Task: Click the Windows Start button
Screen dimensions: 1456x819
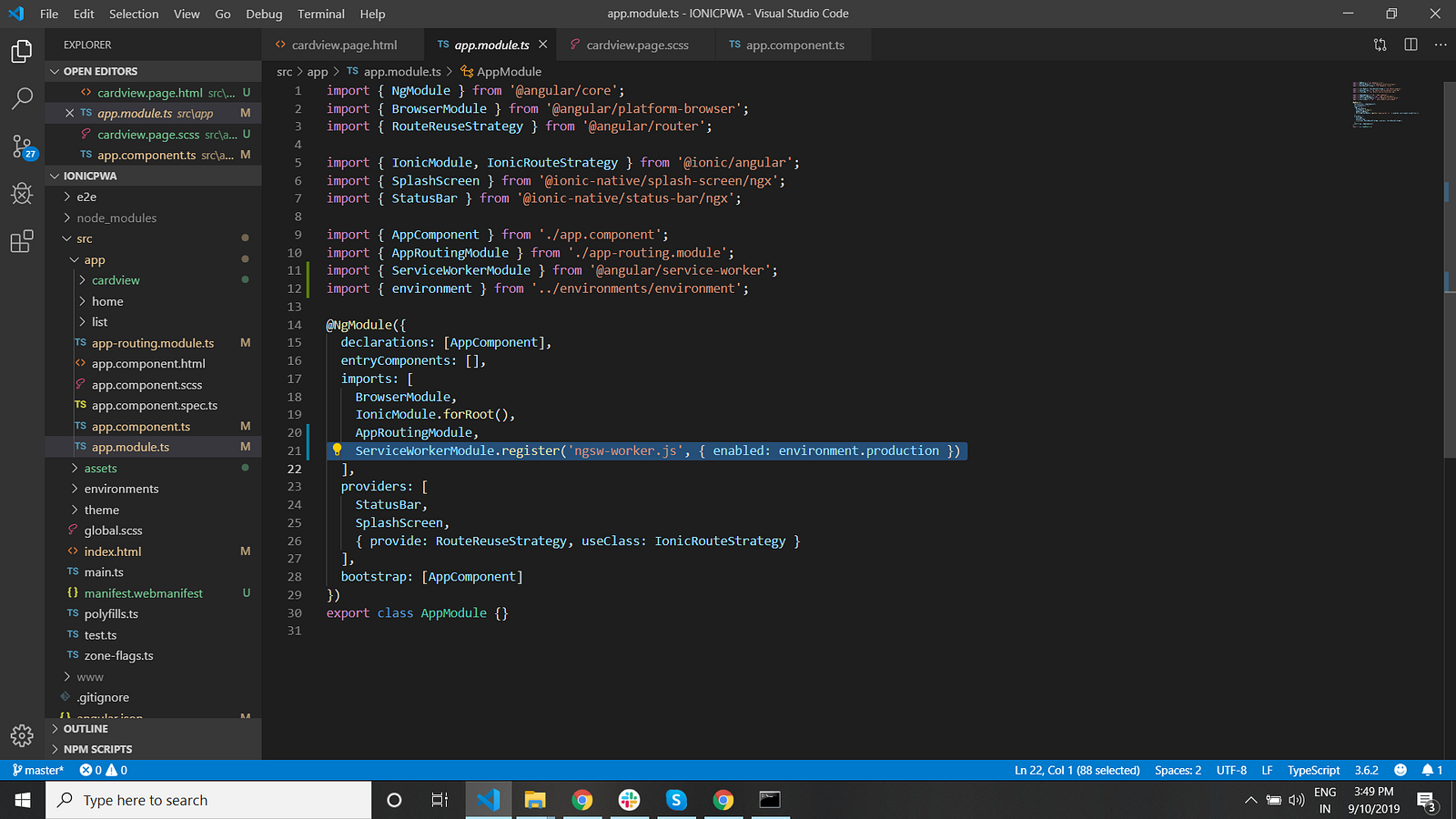Action: pos(23,800)
